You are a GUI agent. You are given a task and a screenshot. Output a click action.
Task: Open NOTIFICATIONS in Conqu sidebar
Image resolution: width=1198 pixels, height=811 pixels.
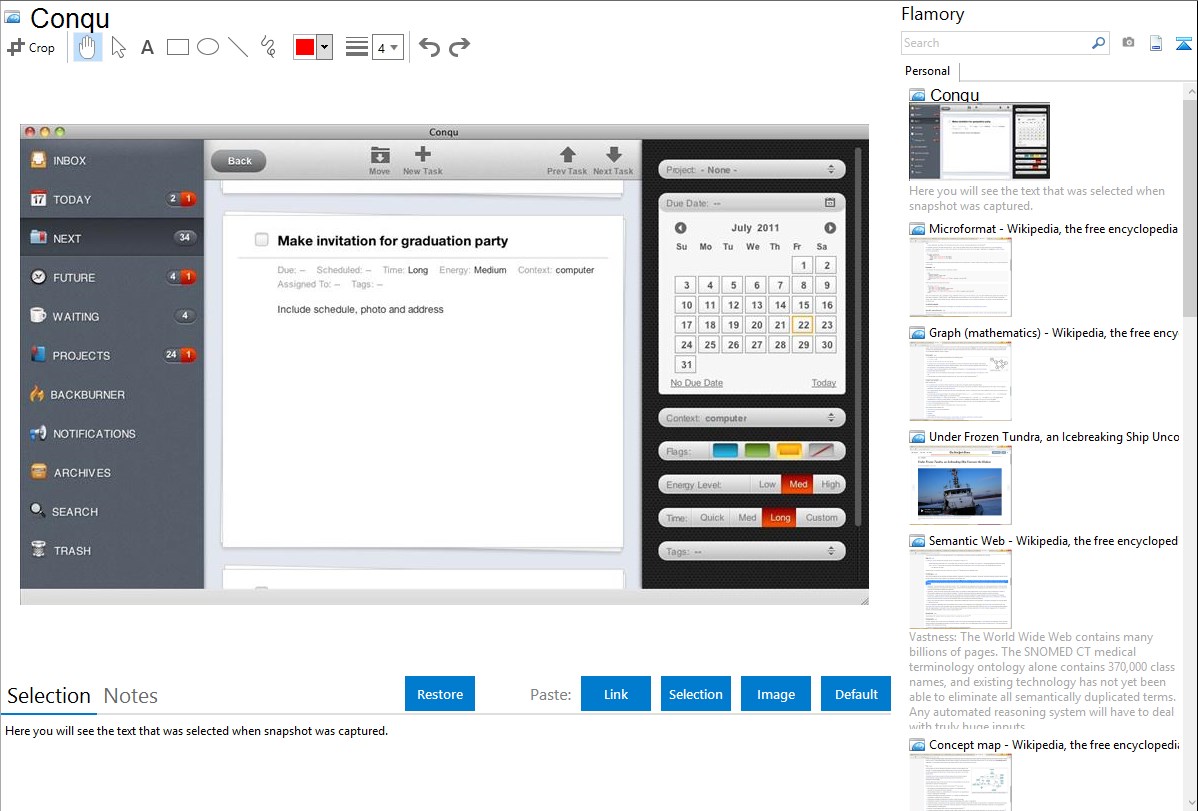112,433
